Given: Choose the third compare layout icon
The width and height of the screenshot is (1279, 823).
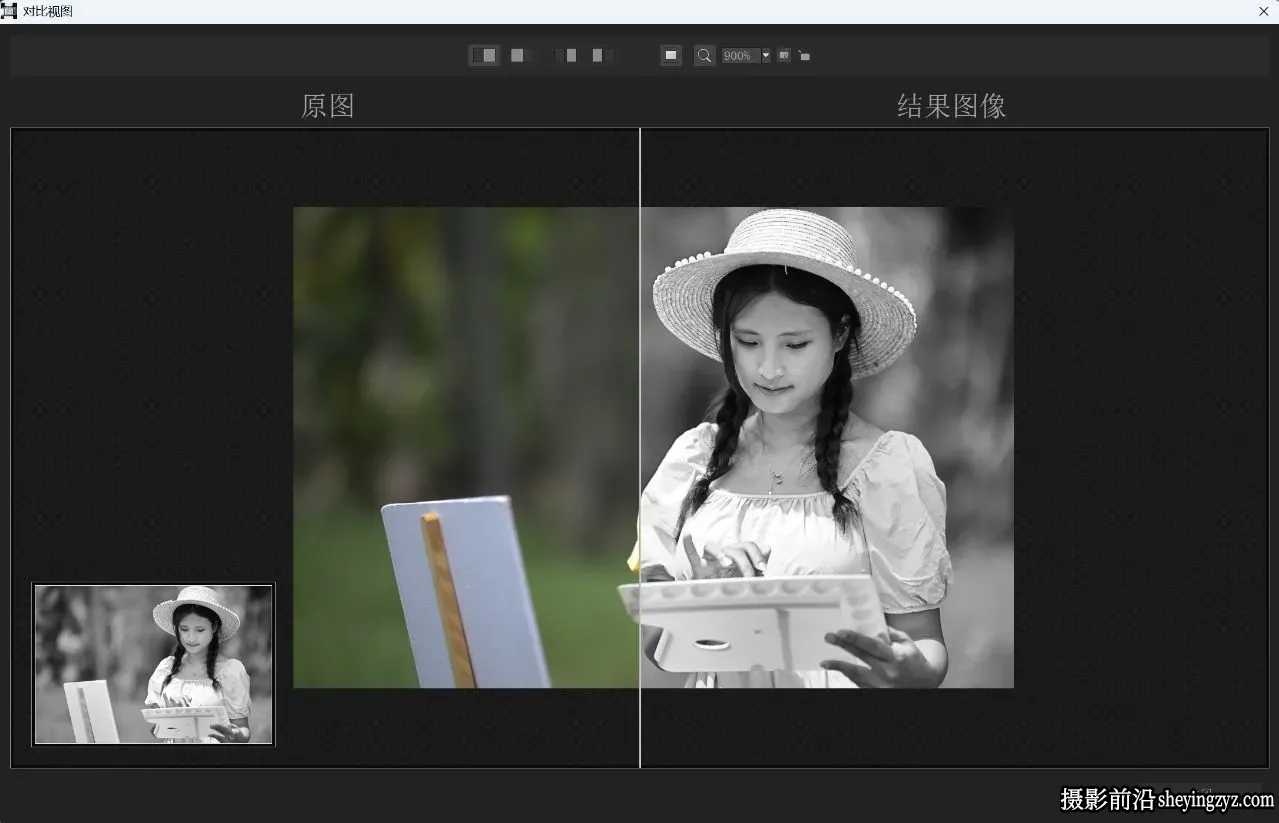Looking at the screenshot, I should click(567, 55).
